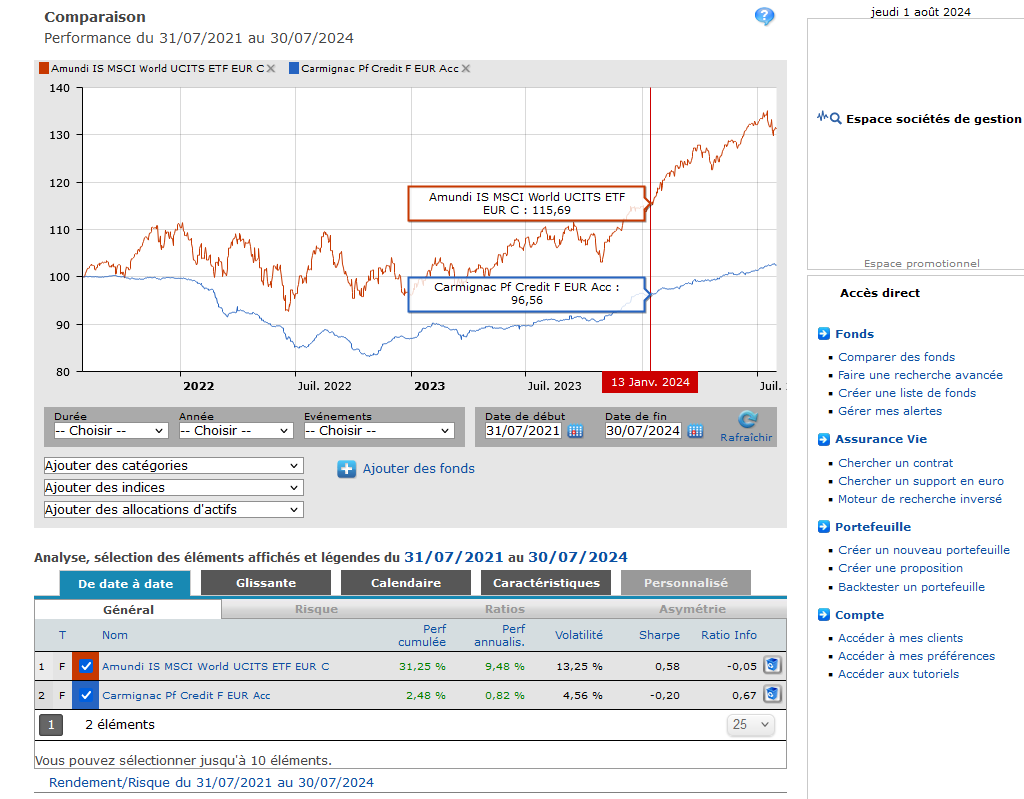Uncheck the Carmignac Pf Credit checkbox

coord(86,695)
